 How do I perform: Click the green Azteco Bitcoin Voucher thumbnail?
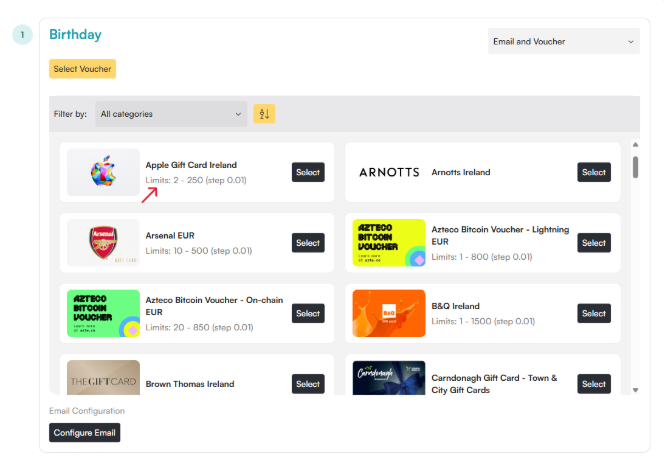click(x=103, y=313)
